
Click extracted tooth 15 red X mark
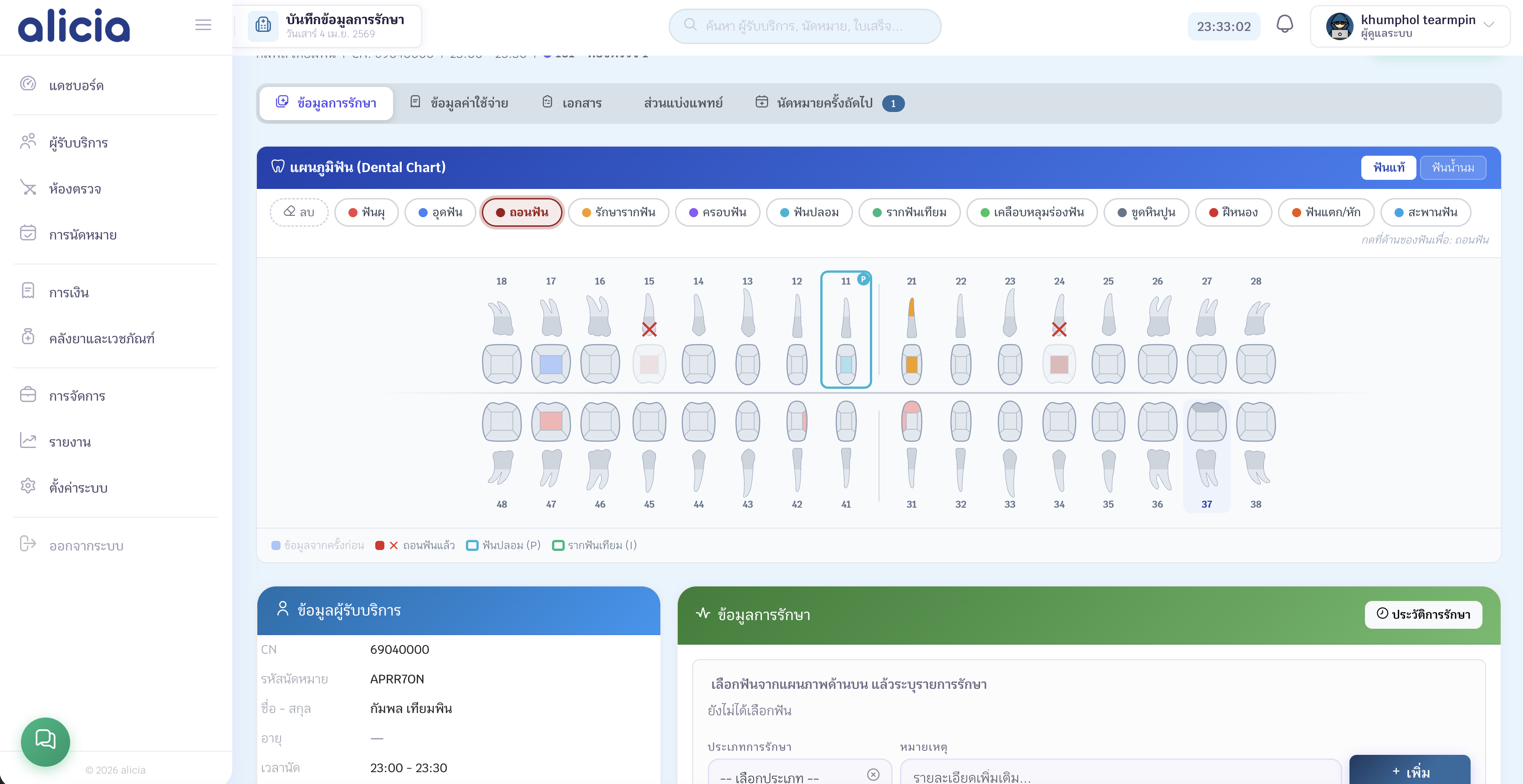[649, 329]
